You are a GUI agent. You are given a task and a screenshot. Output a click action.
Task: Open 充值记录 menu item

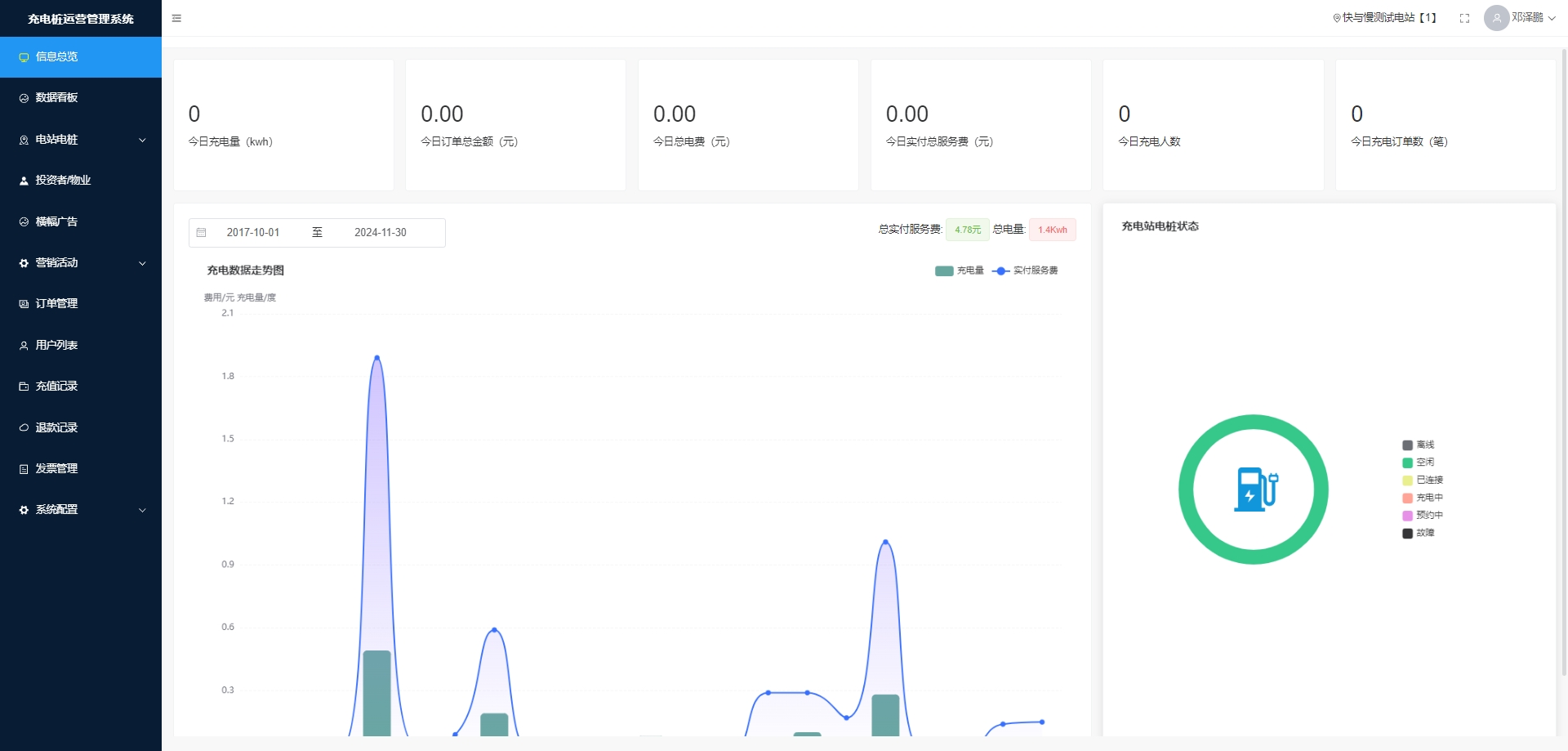tap(81, 387)
